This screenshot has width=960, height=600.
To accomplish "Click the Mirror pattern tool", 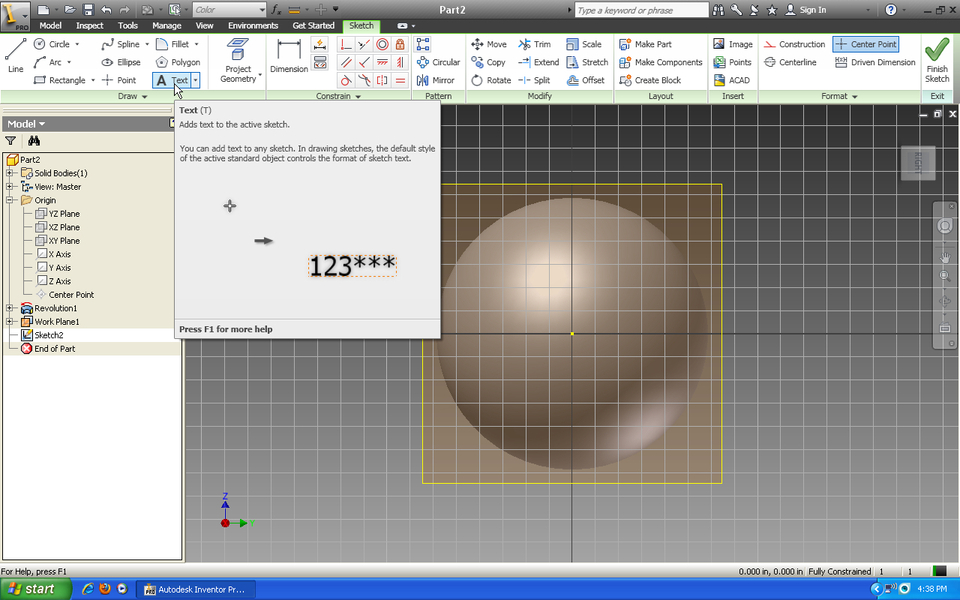I will (x=435, y=80).
